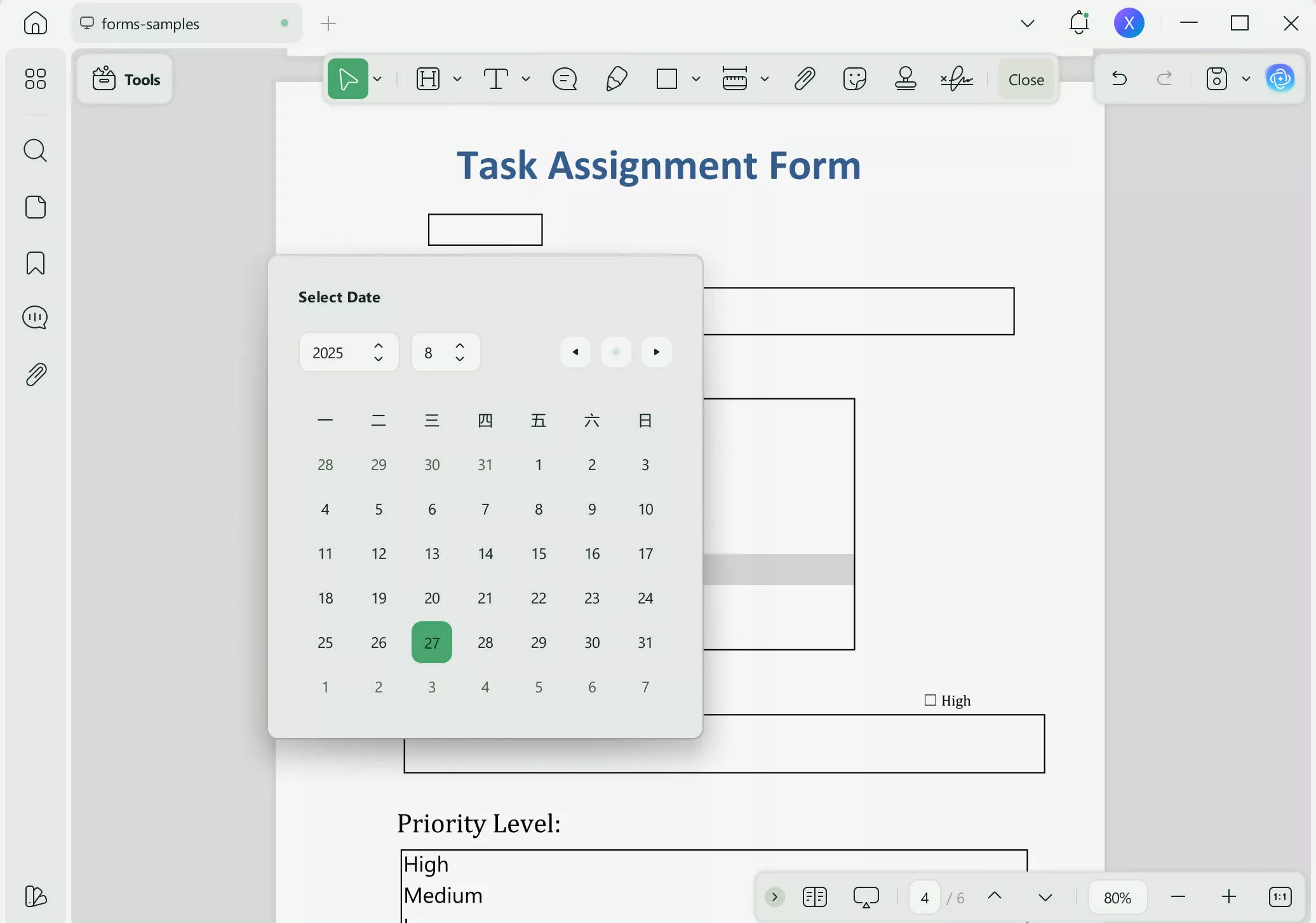This screenshot has width=1316, height=923.
Task: Open the Tools menu button
Action: [126, 79]
